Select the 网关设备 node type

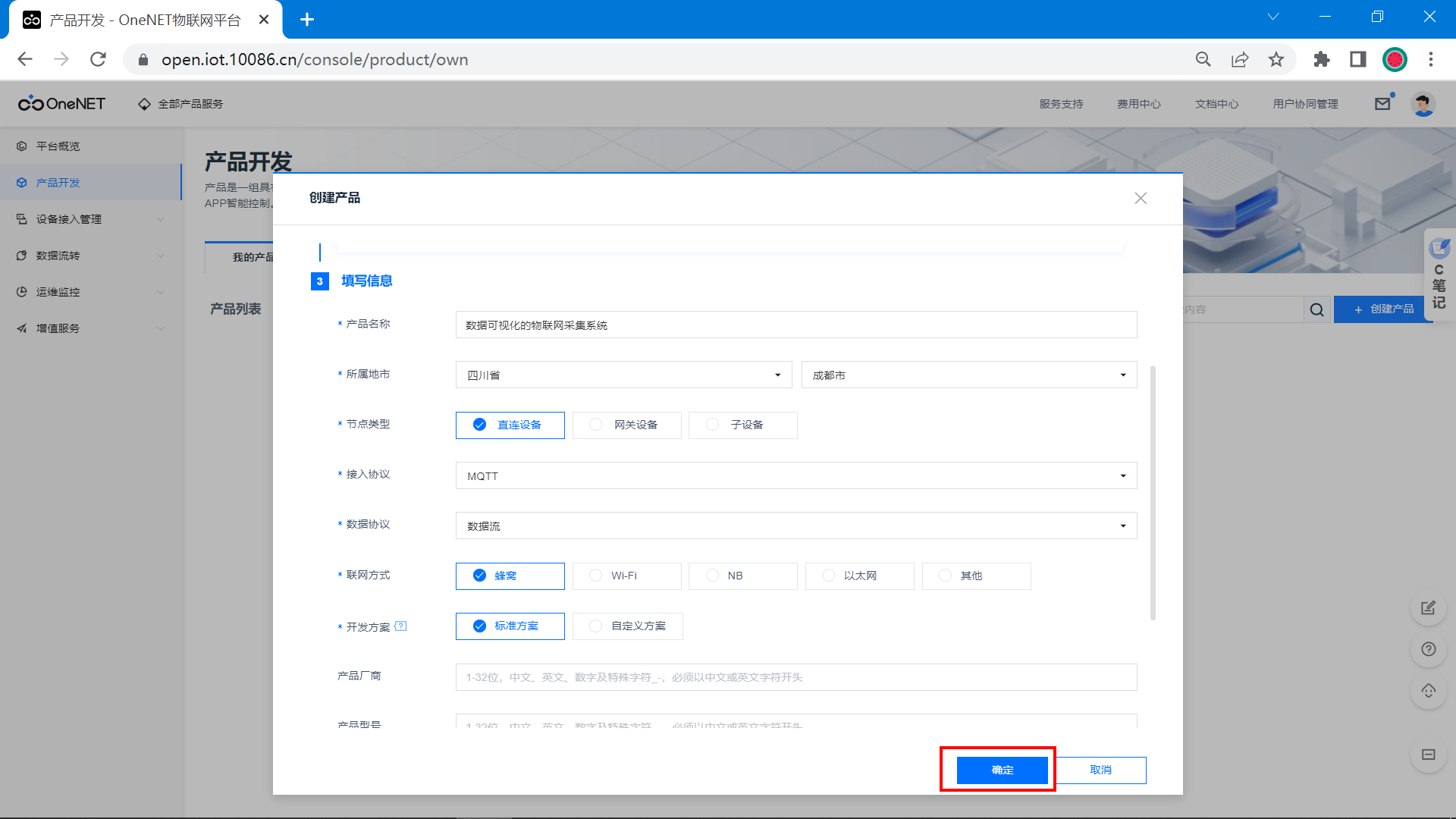click(x=626, y=425)
